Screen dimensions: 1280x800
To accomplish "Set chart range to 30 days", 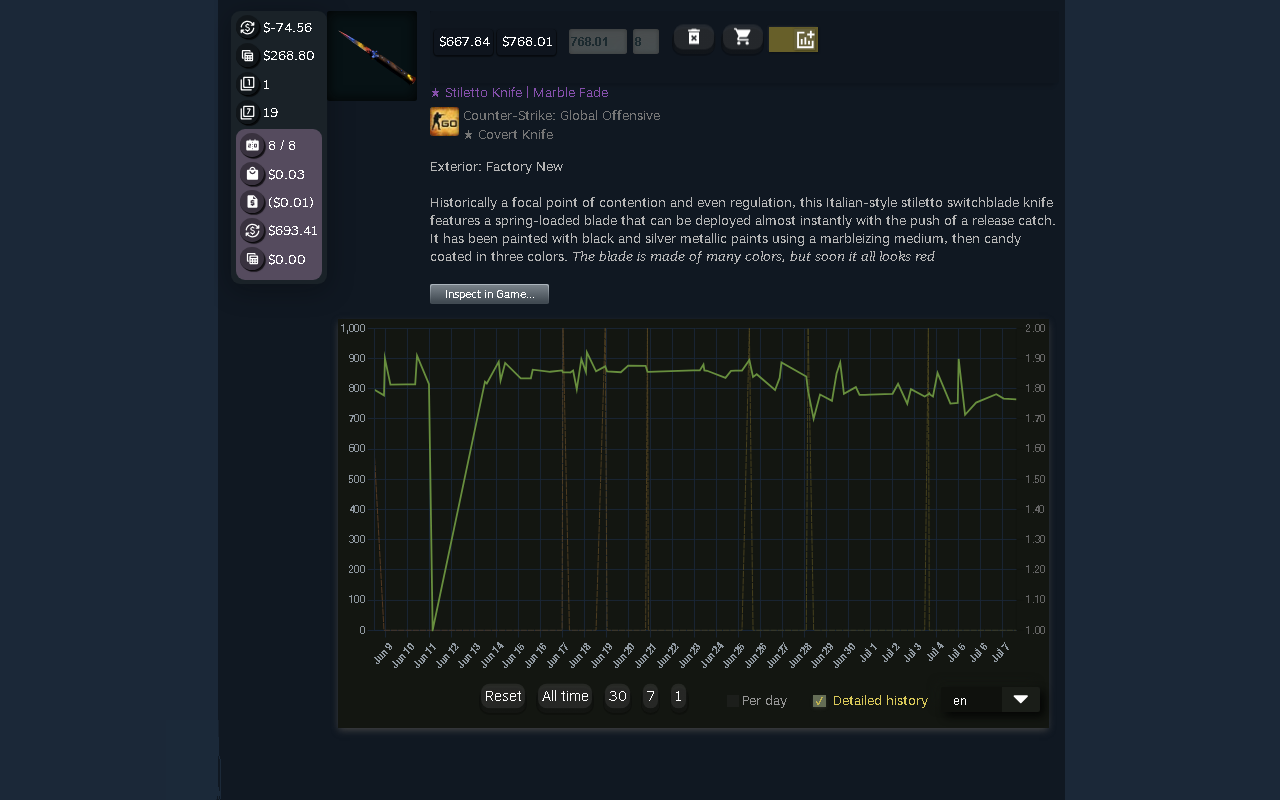I will click(617, 697).
